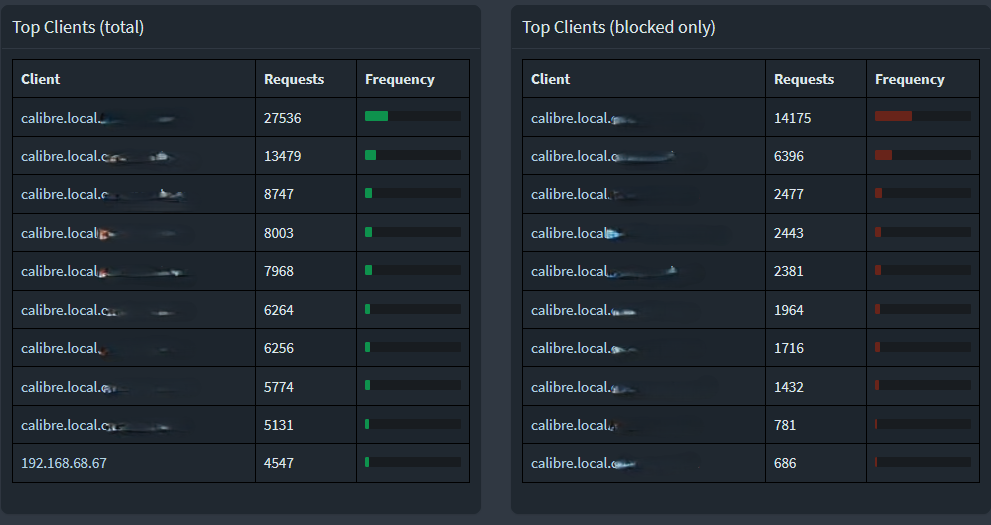Select the 1432 blocked requests value
Viewport: 991px width, 525px height.
(x=789, y=387)
